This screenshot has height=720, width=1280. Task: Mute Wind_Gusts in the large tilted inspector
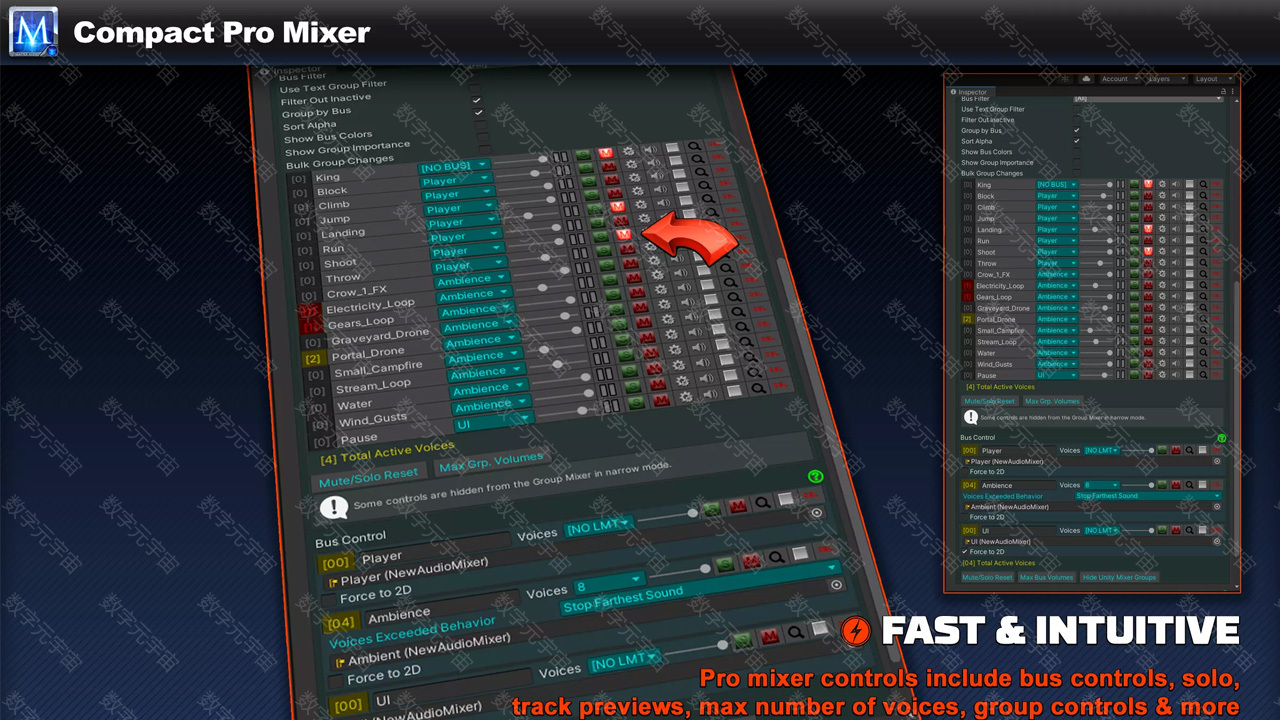(657, 384)
